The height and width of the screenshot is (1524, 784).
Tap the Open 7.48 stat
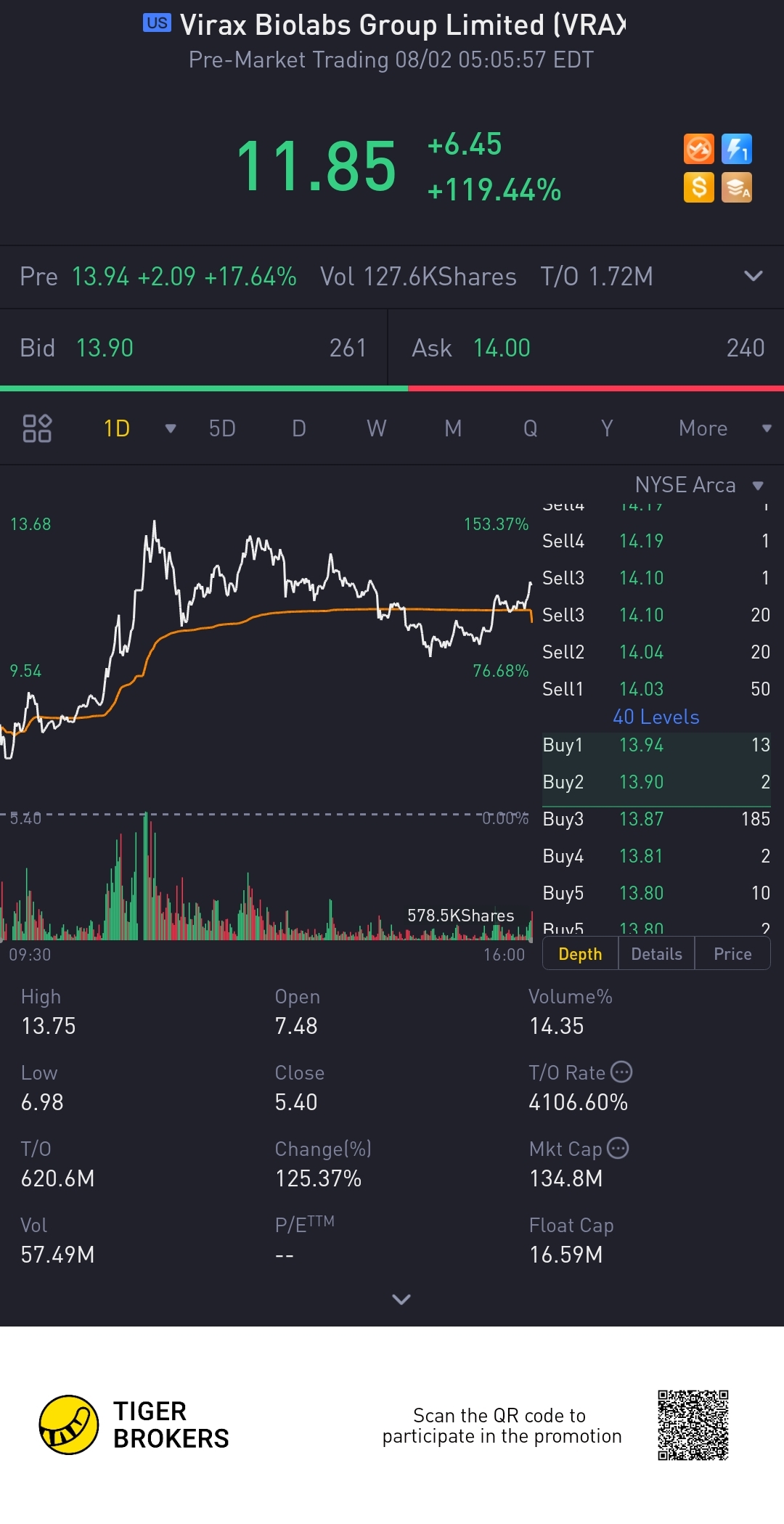297,1012
